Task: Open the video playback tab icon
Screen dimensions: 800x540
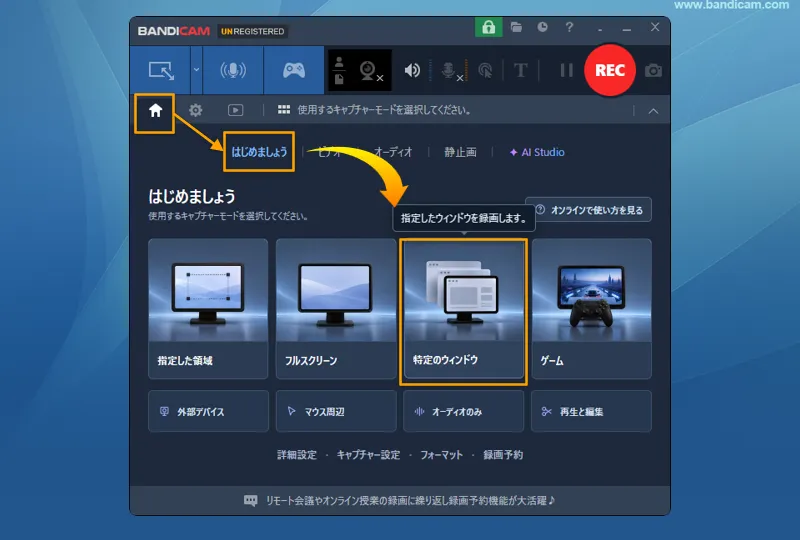Action: [235, 110]
